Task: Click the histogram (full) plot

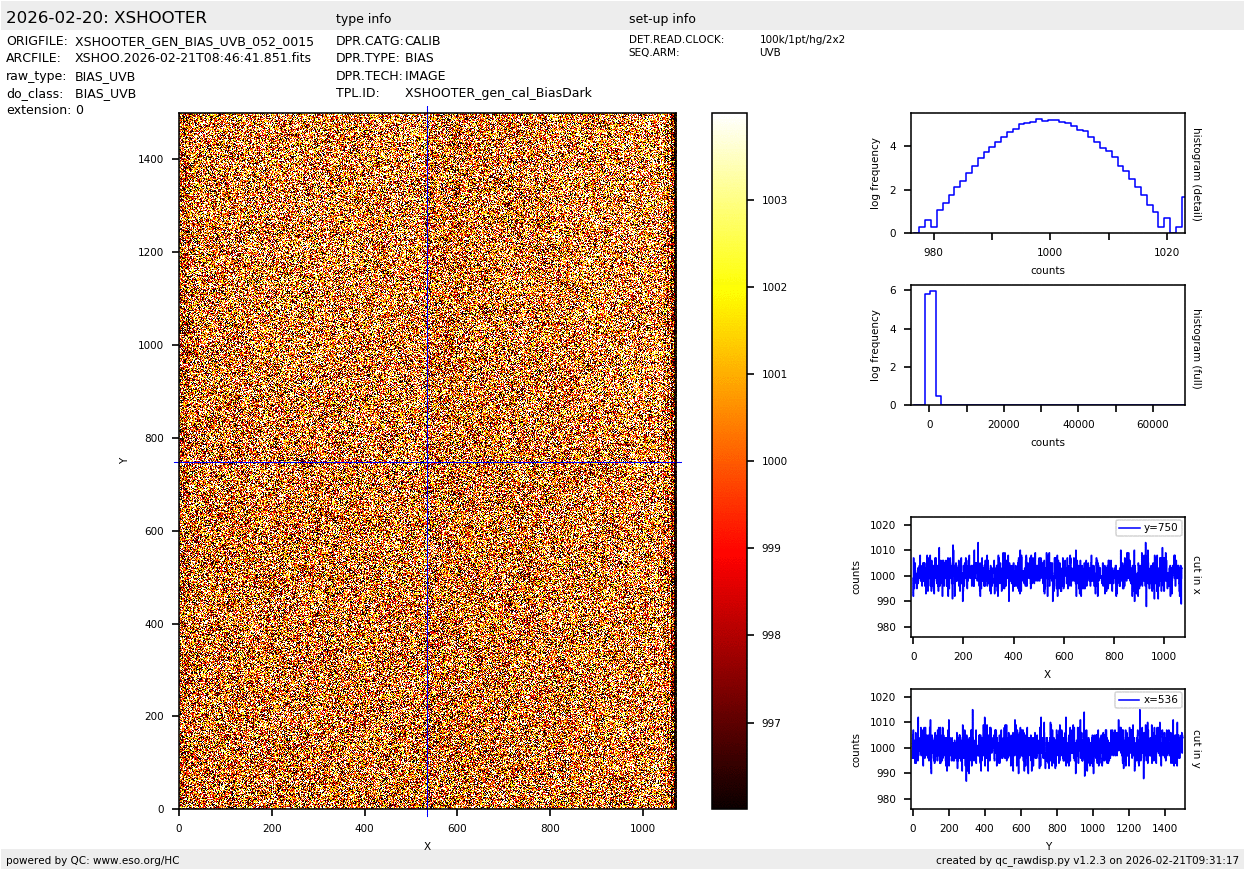Action: click(x=1047, y=345)
